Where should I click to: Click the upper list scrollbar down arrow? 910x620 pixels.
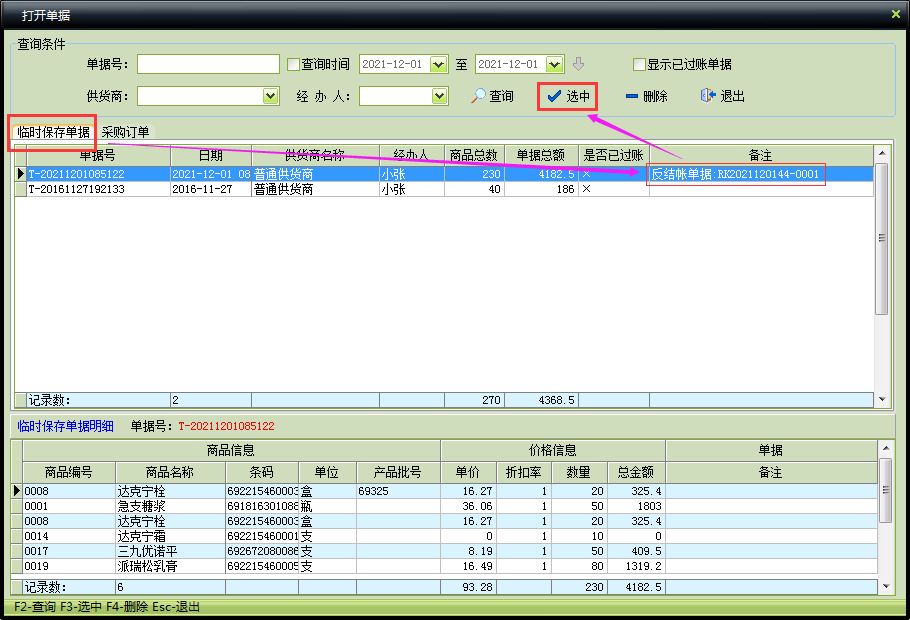point(882,399)
